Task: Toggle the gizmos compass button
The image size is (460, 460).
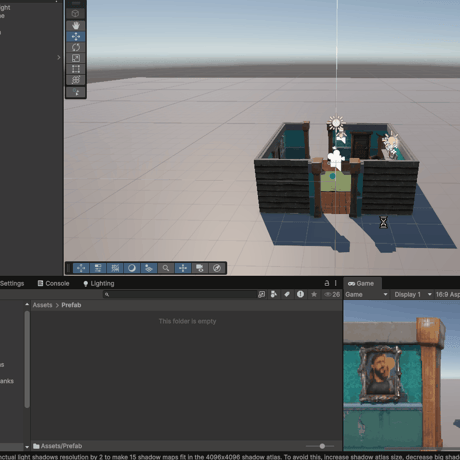Action: (217, 268)
